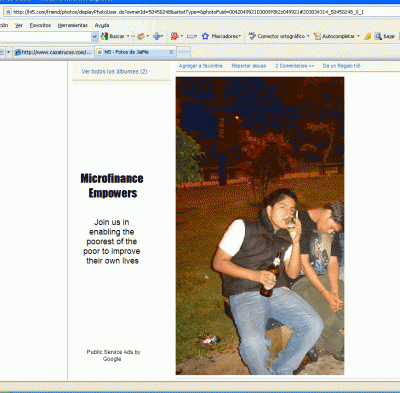
Task: Click Reportar abuso link
Action: 249,66
